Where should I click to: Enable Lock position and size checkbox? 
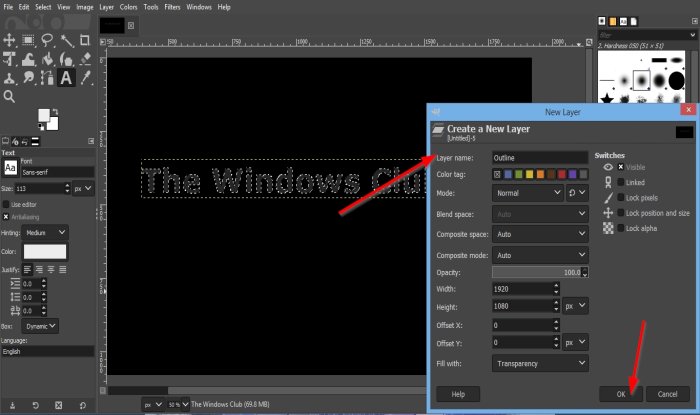pyautogui.click(x=621, y=213)
